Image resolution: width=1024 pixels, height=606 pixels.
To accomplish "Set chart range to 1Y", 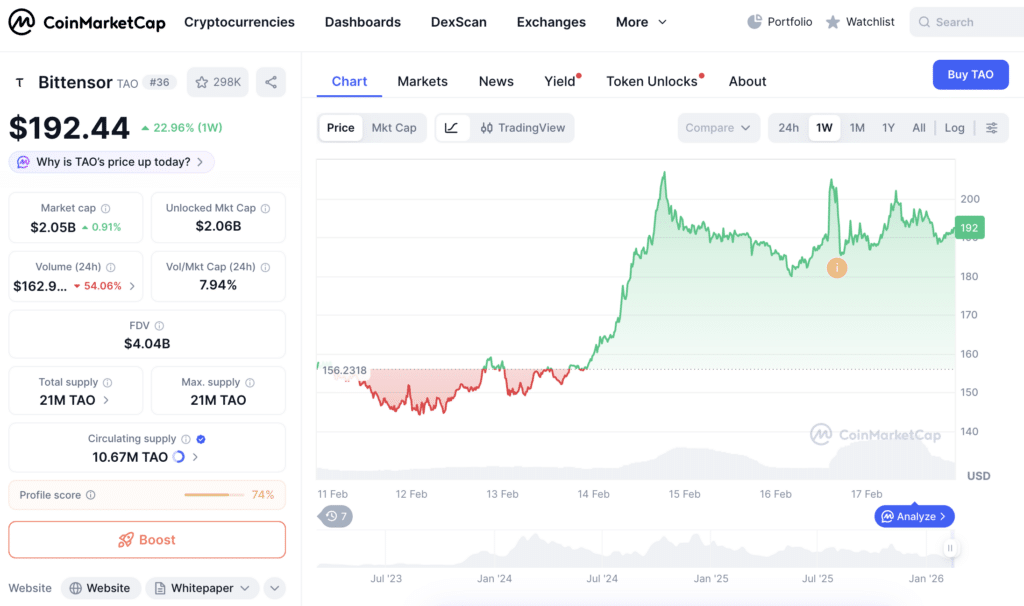I will tap(888, 128).
